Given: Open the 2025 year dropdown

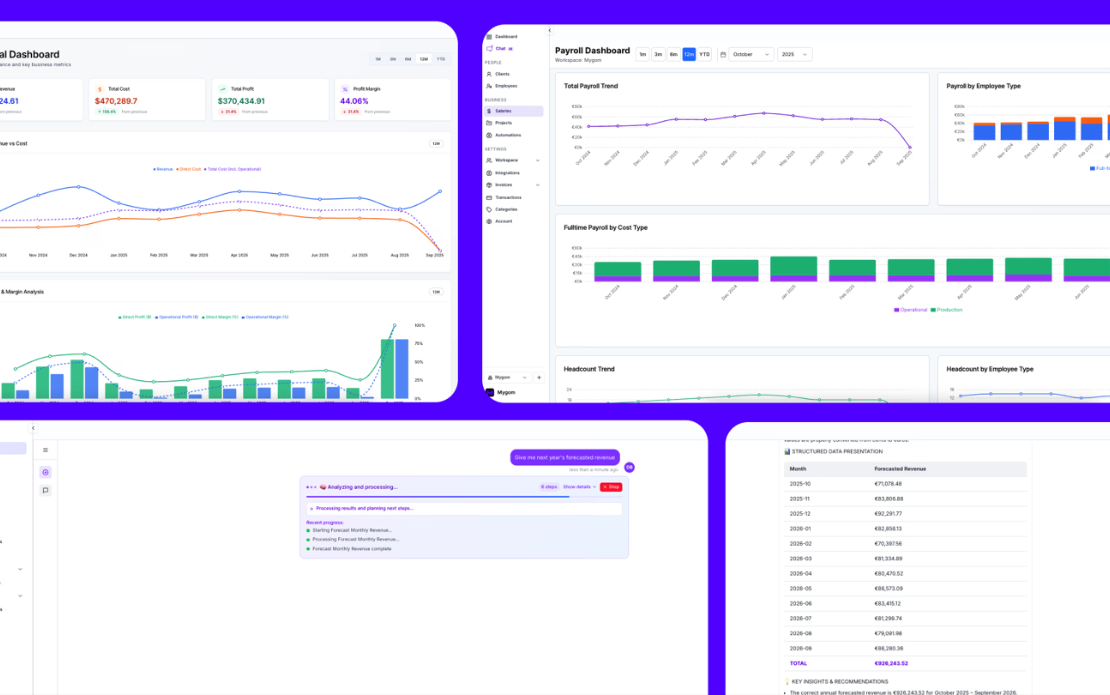Looking at the screenshot, I should [x=793, y=53].
